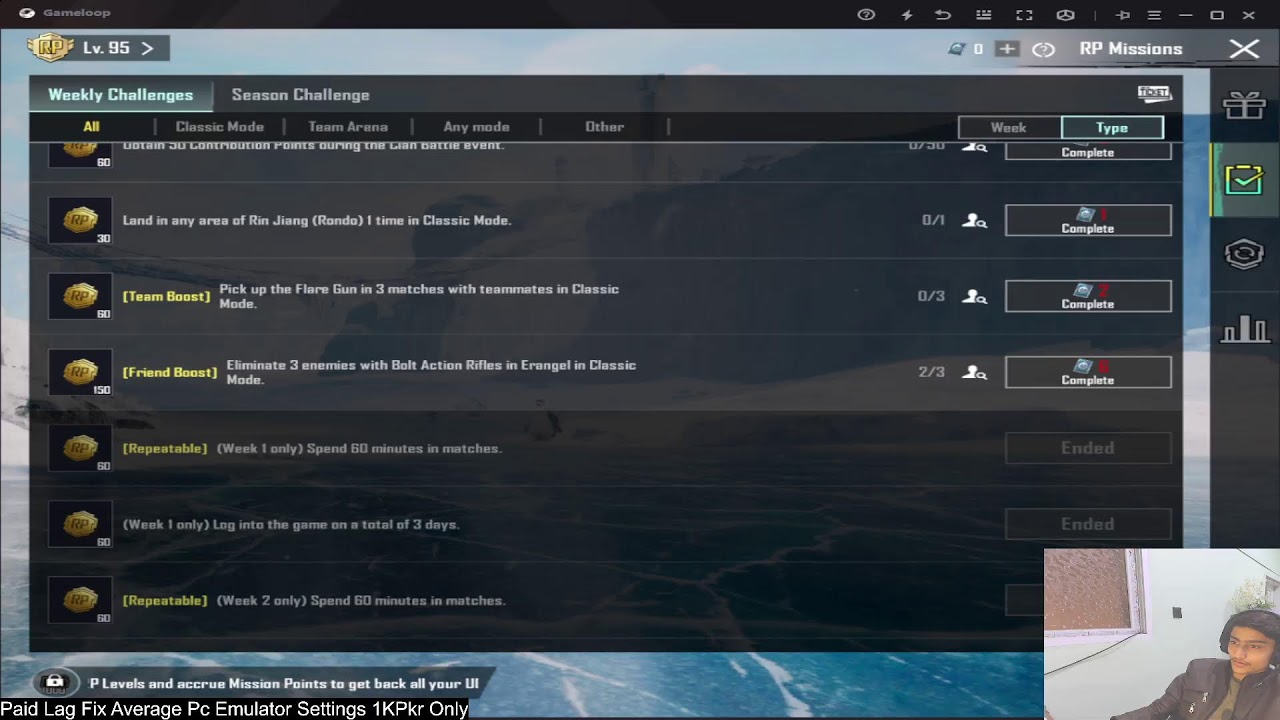
Task: Click the steering-wheel controller icon
Action: pyautogui.click(x=1065, y=15)
